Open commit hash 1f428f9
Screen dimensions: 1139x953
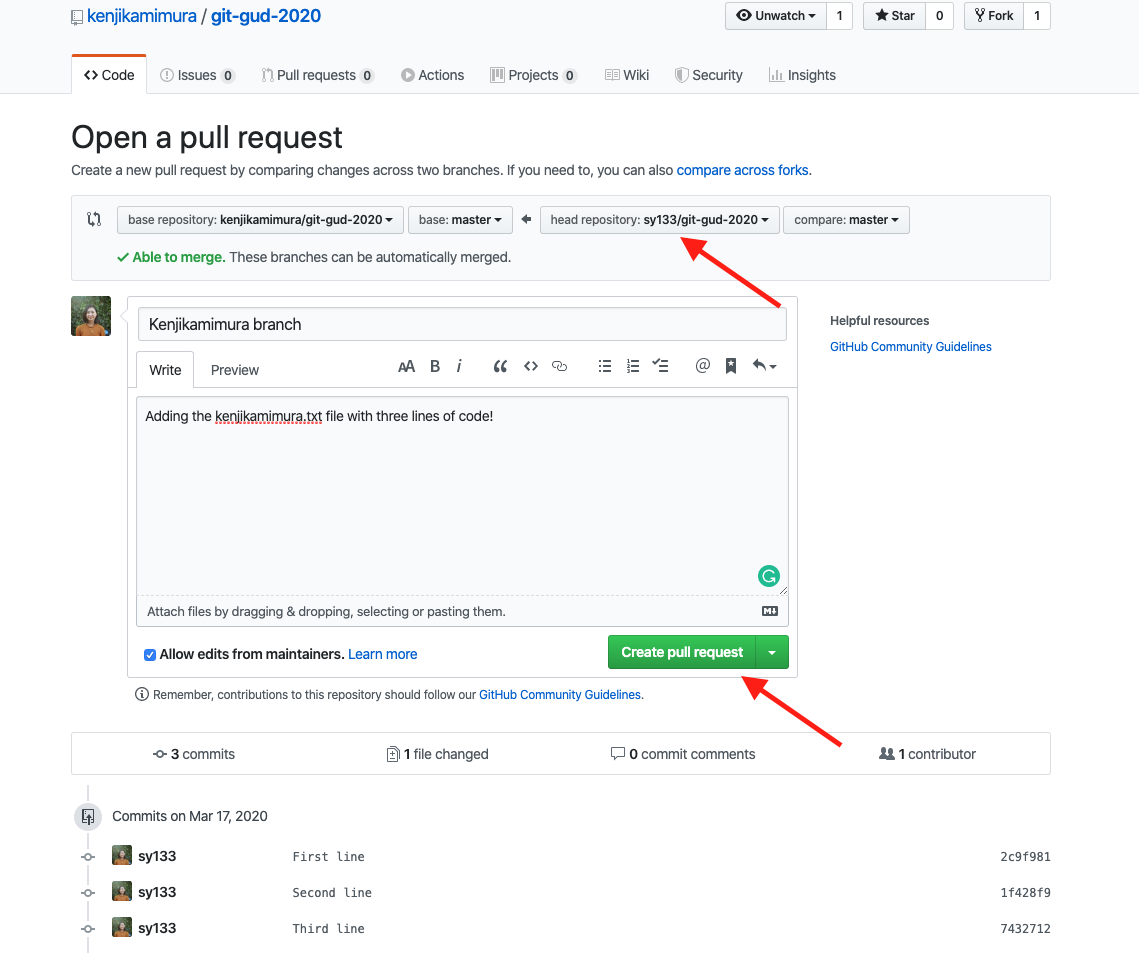1025,893
